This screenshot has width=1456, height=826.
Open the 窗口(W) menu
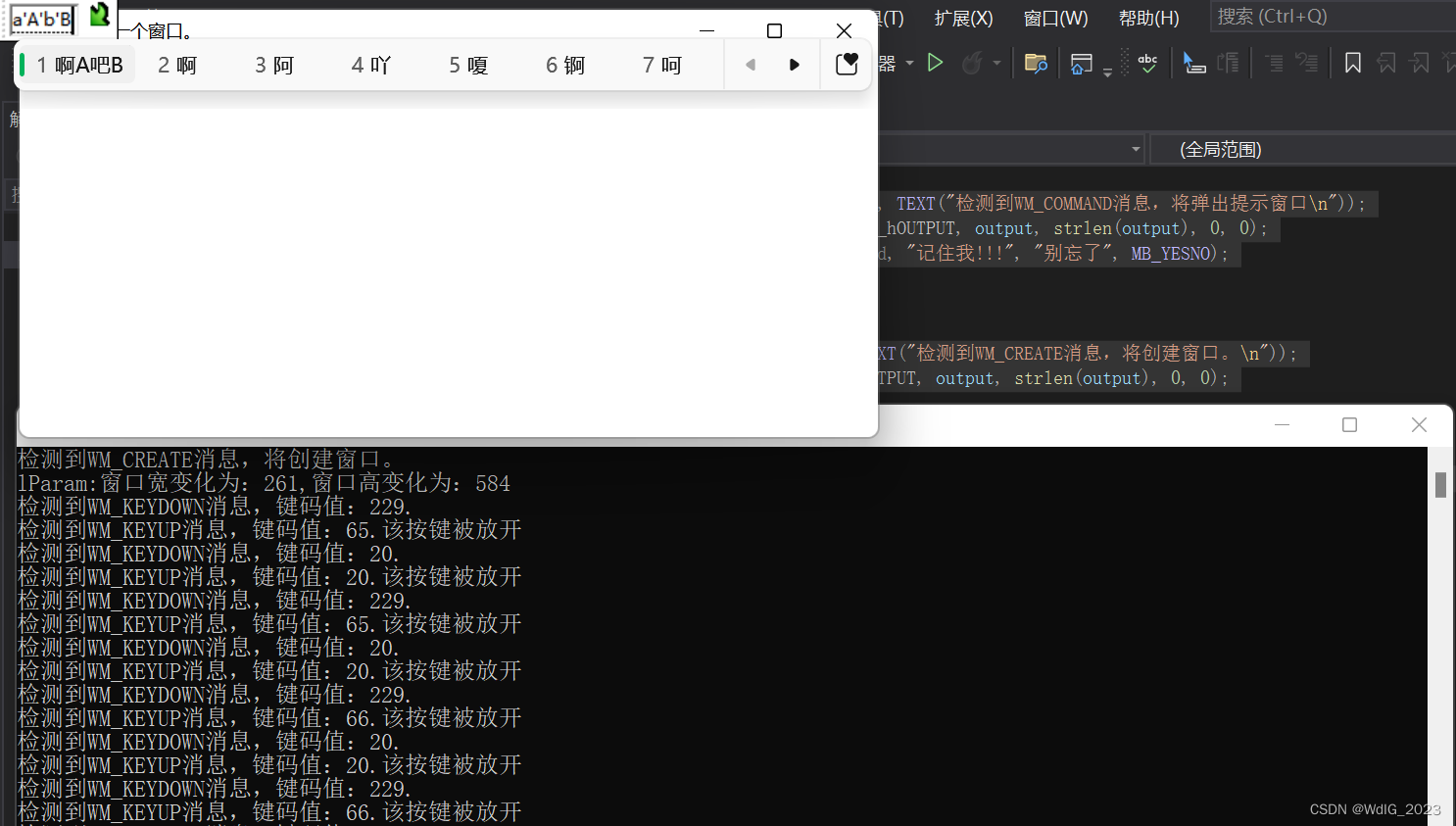[x=1055, y=18]
